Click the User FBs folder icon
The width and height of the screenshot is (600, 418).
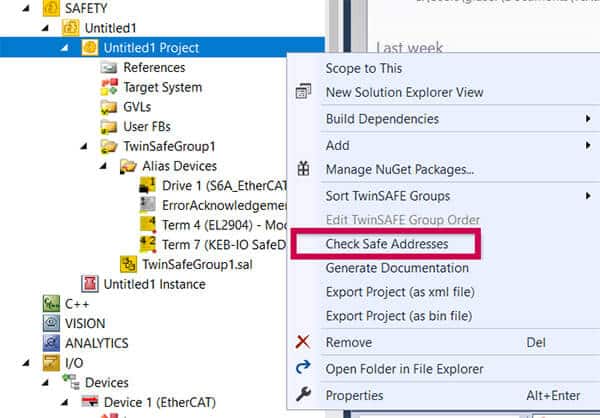[x=109, y=127]
